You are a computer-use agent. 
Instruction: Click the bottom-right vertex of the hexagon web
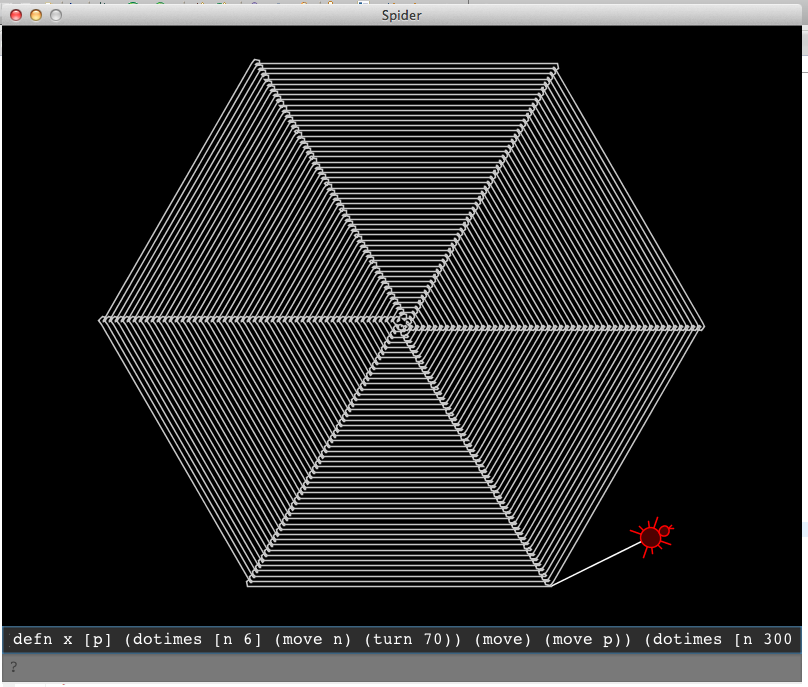coord(549,585)
